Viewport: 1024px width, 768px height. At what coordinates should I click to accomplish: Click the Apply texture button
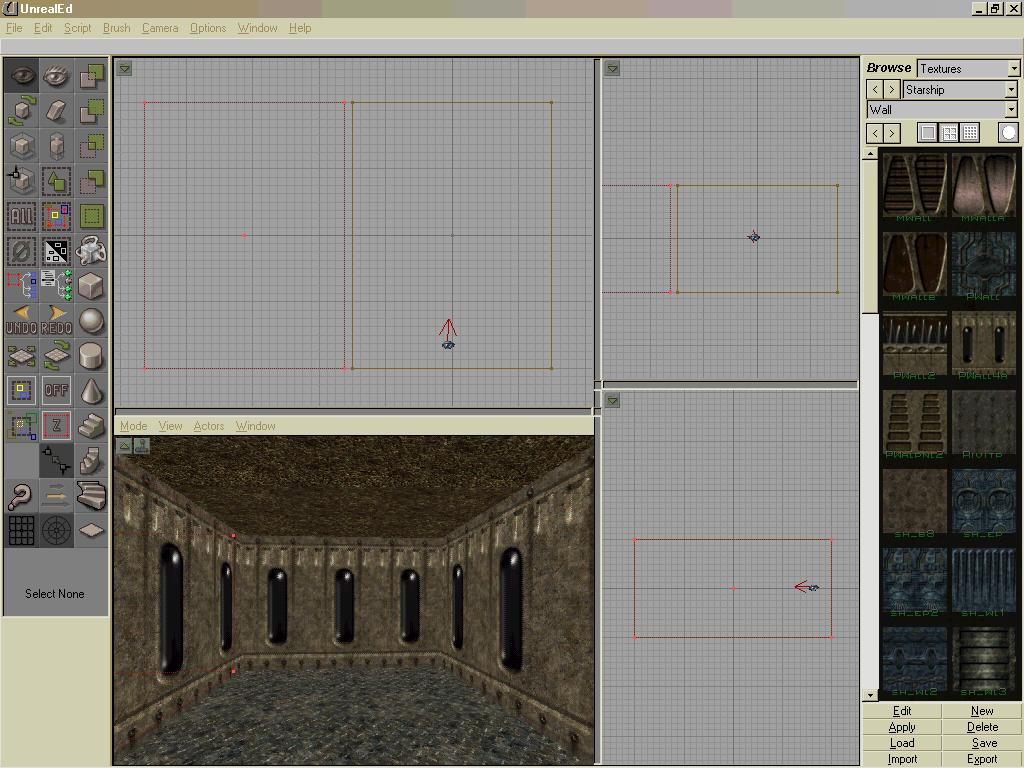[902, 727]
